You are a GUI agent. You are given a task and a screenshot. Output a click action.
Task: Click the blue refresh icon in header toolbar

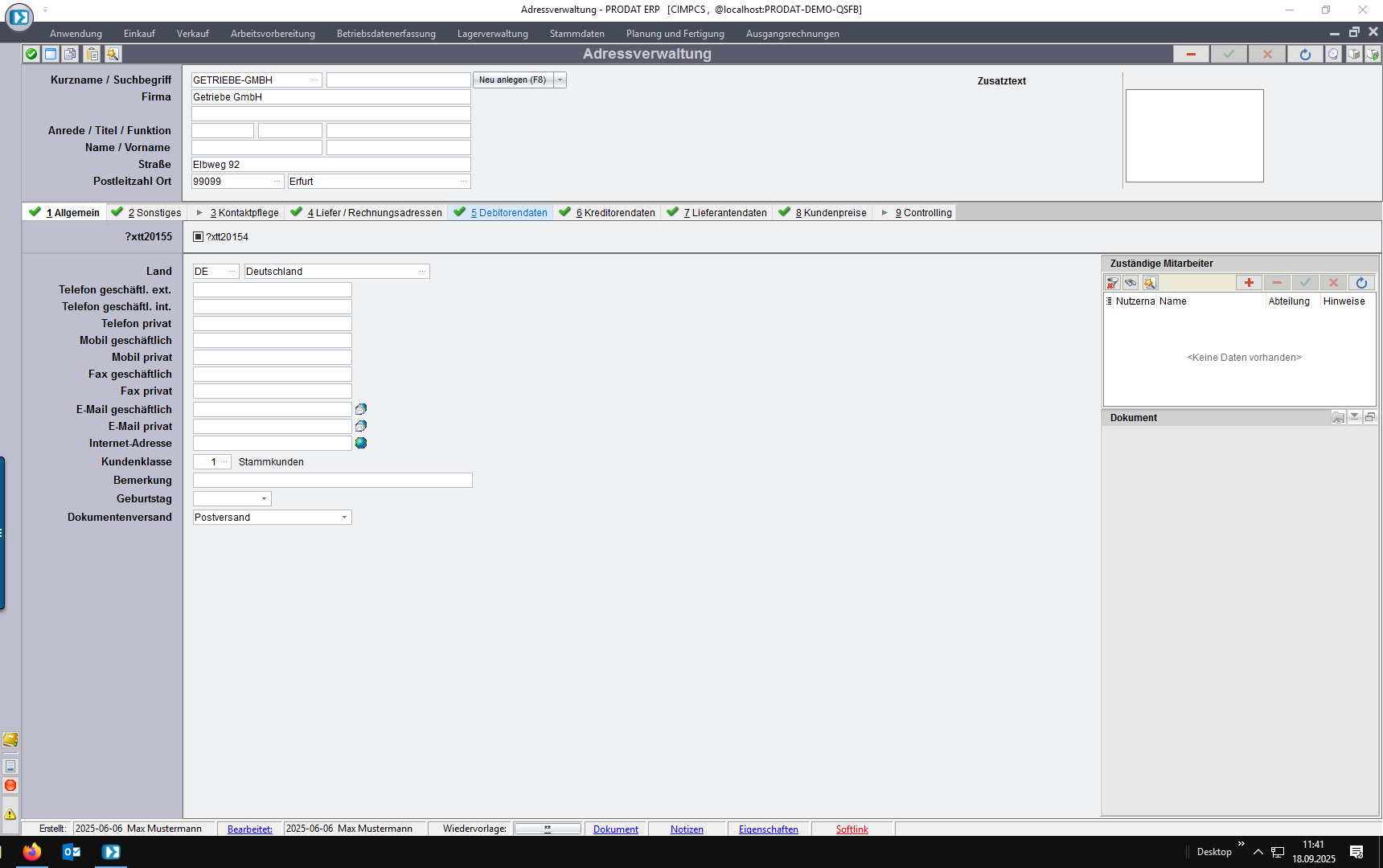coord(1305,54)
